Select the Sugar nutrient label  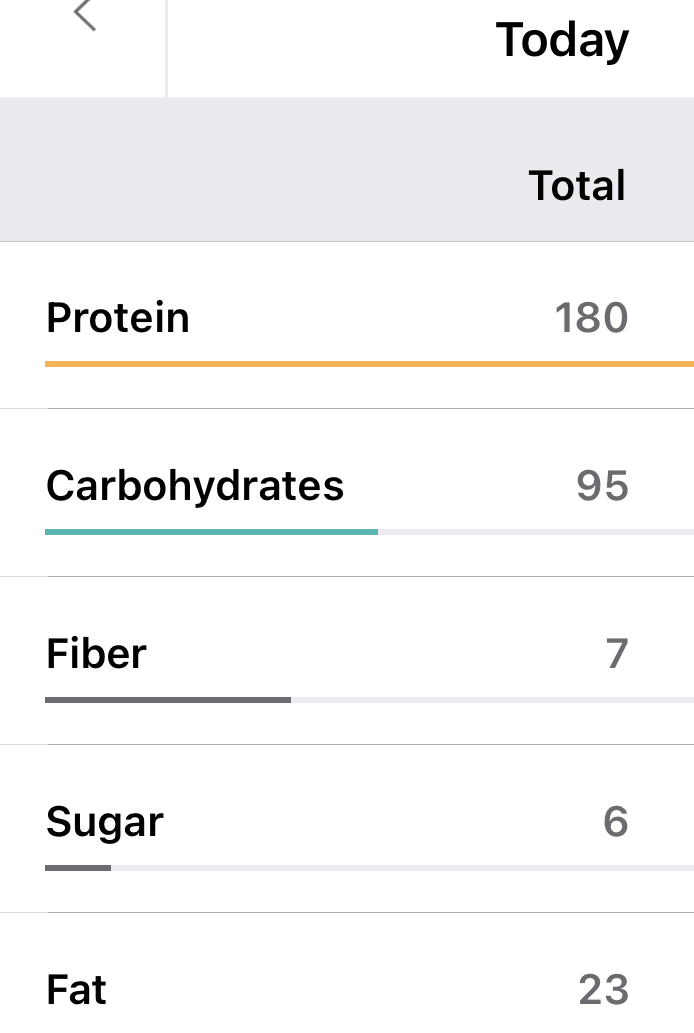pos(105,822)
